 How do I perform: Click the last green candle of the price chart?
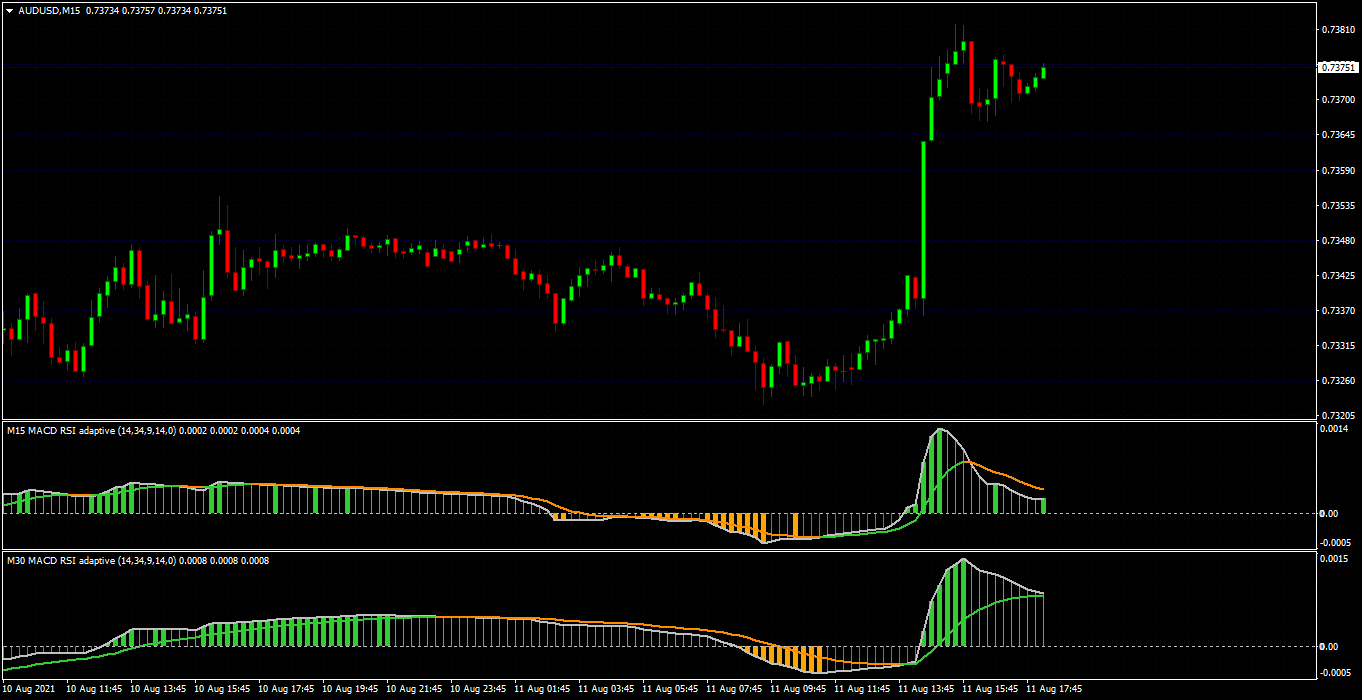[1043, 72]
